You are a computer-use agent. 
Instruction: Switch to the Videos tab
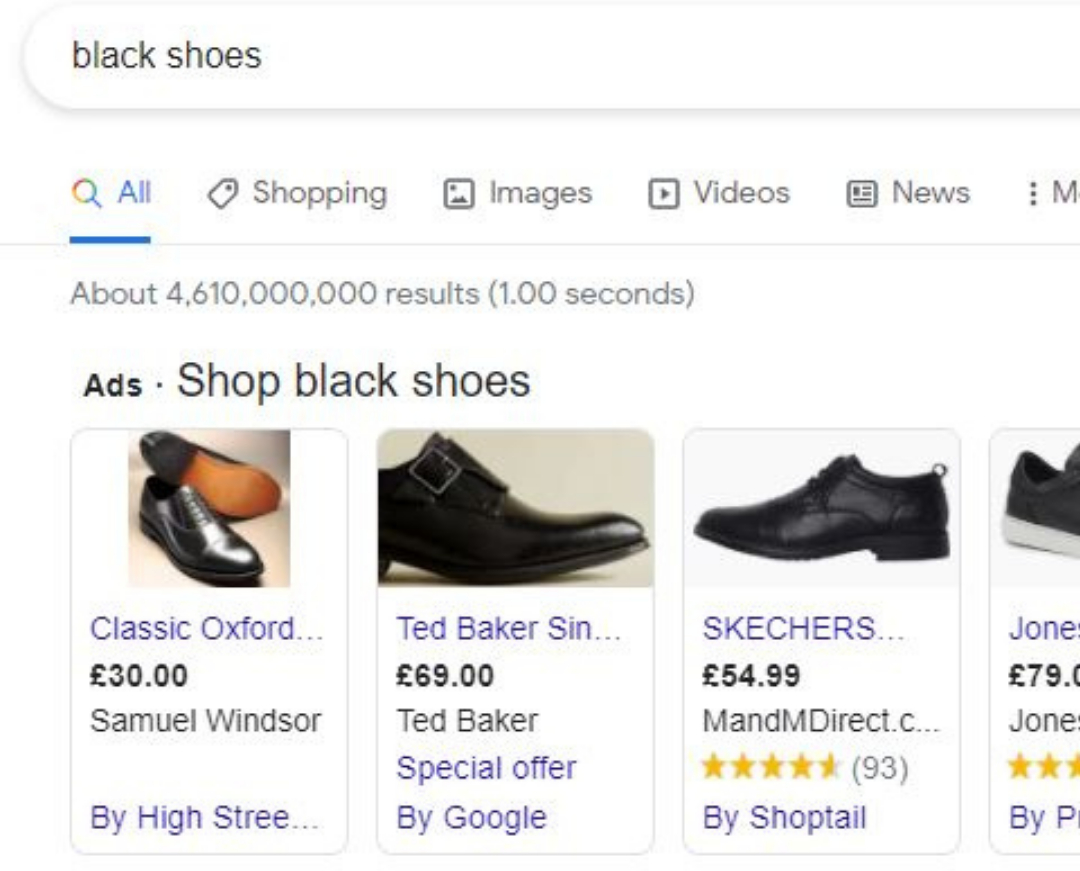pos(741,193)
